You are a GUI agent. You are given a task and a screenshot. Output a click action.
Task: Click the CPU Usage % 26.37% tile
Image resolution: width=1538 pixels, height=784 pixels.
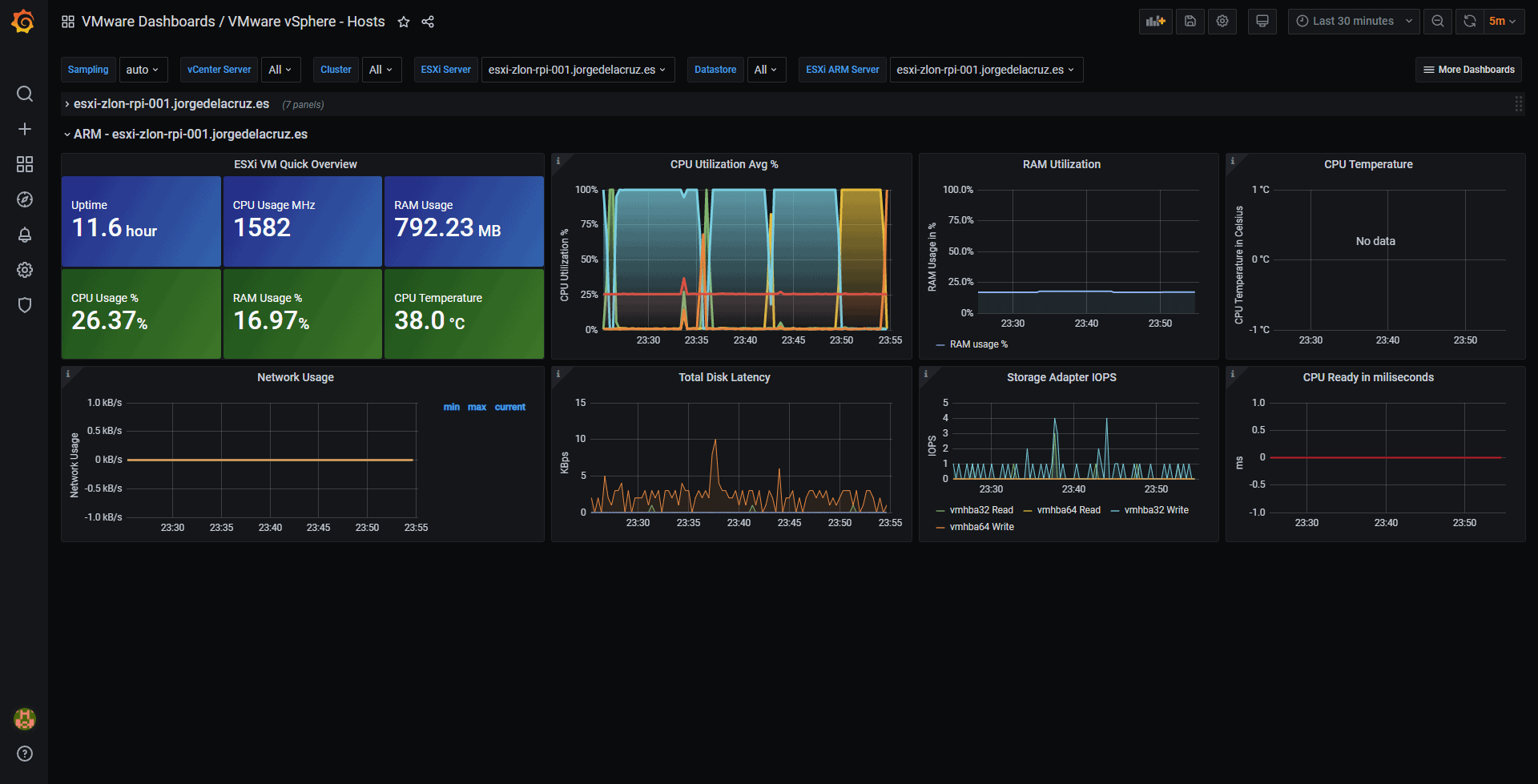click(141, 314)
